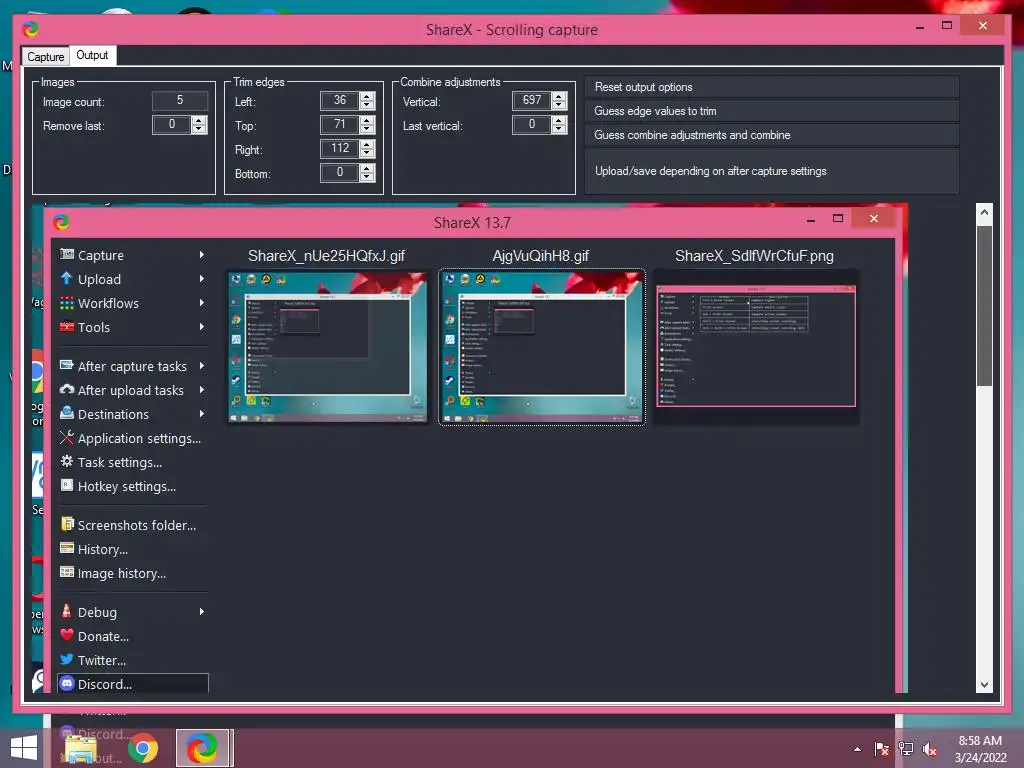Click the ShareX taskbar icon
Viewport: 1024px width, 768px height.
(202, 748)
